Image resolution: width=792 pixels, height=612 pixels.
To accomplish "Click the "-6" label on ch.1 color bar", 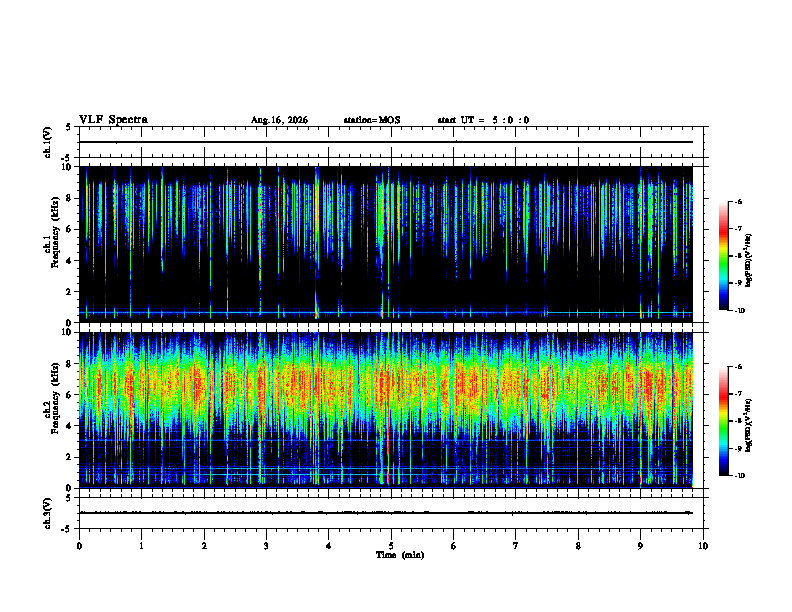I will pos(738,201).
